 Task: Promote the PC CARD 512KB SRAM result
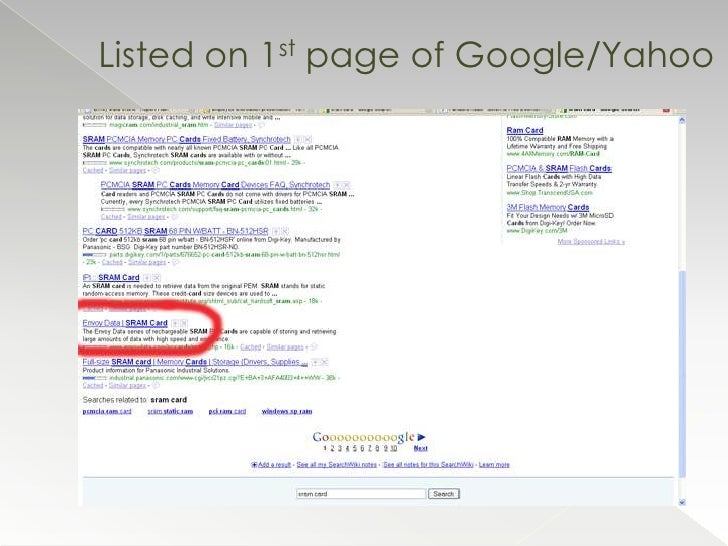[276, 231]
